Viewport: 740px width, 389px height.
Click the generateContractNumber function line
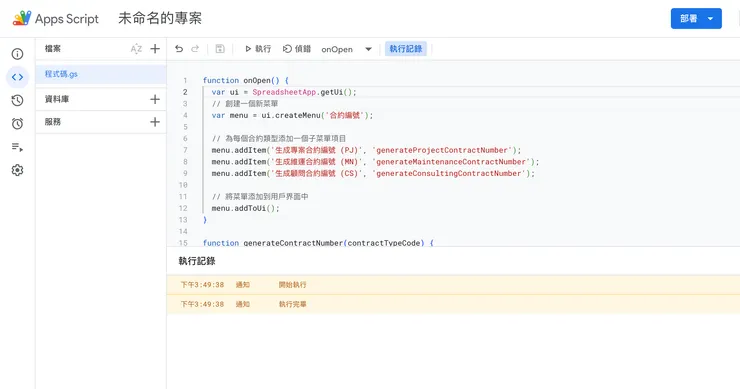pos(318,243)
